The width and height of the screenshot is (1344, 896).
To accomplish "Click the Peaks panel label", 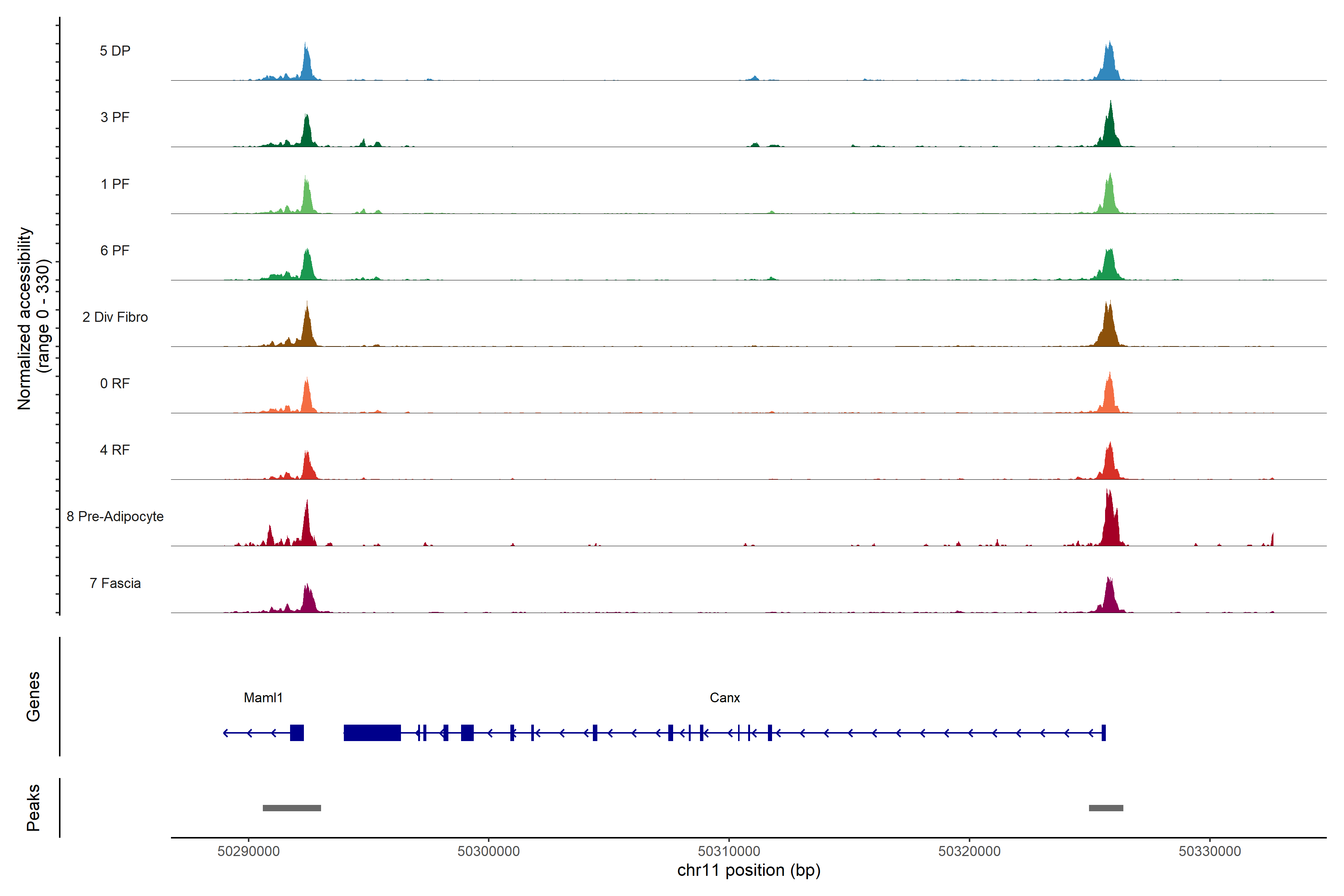I will pyautogui.click(x=33, y=808).
